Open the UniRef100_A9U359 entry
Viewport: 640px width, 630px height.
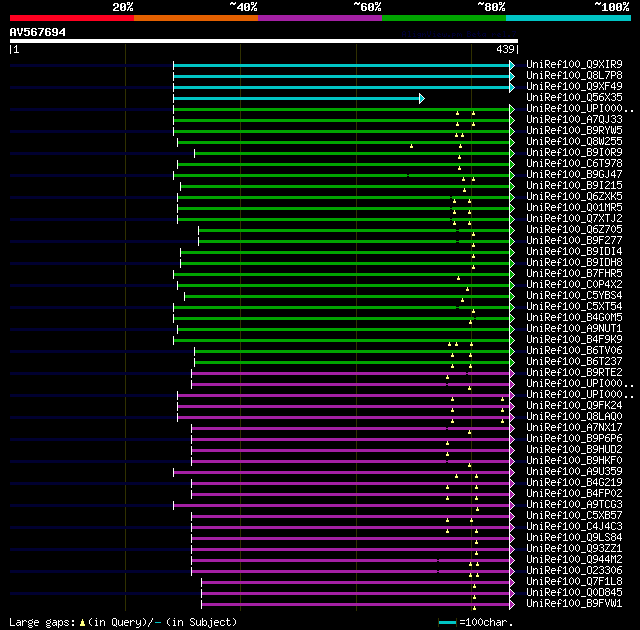574,472
